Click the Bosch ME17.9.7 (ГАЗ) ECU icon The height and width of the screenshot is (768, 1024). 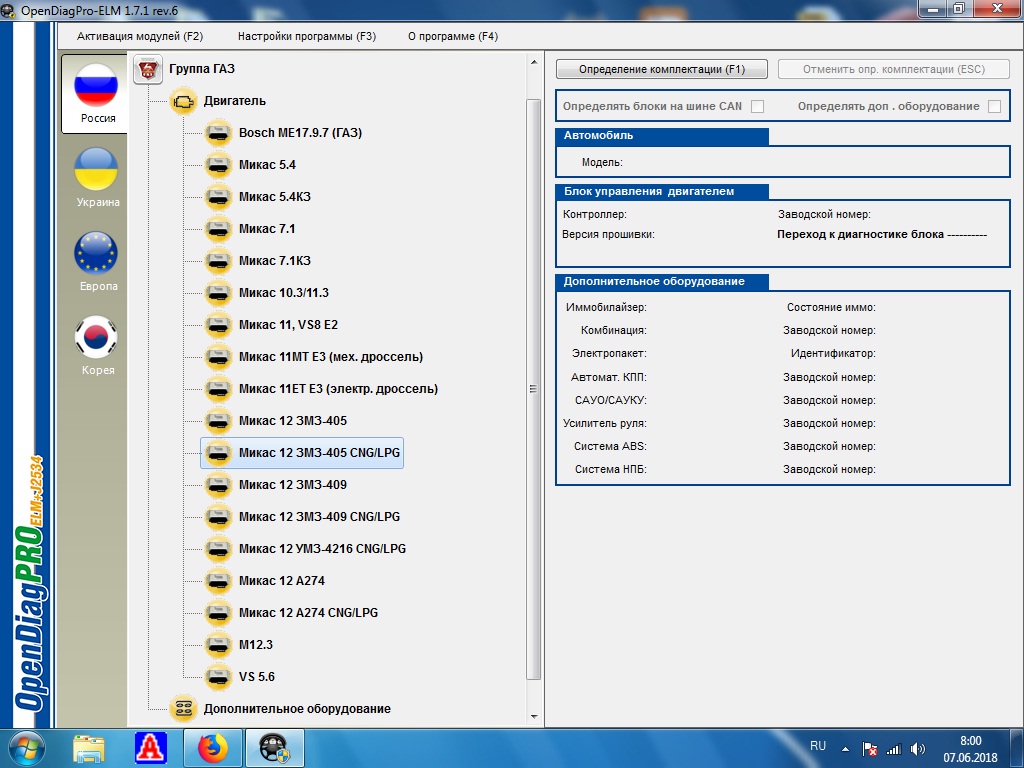(218, 133)
